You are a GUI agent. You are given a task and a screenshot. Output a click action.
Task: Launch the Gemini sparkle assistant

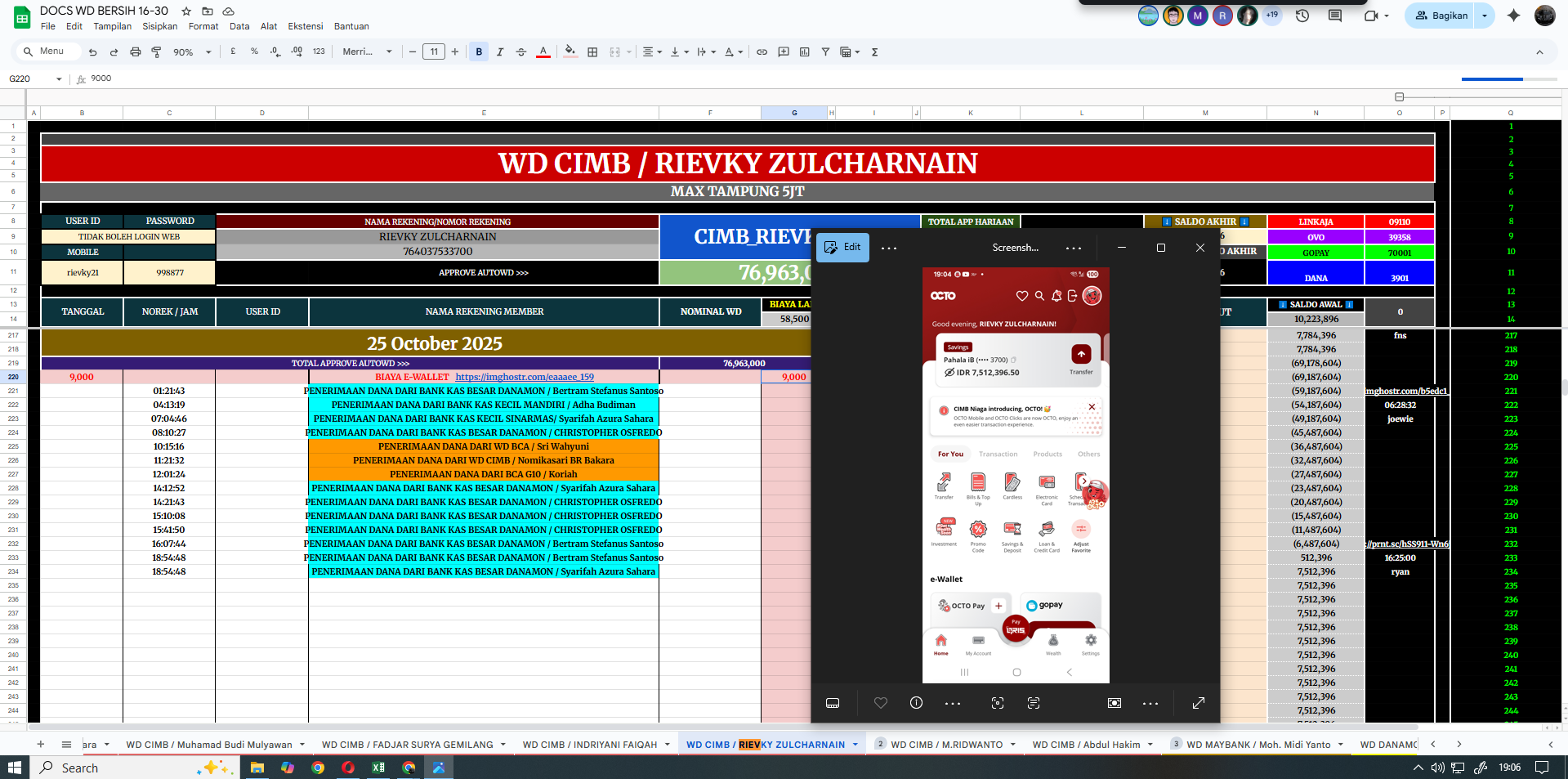click(x=1513, y=16)
